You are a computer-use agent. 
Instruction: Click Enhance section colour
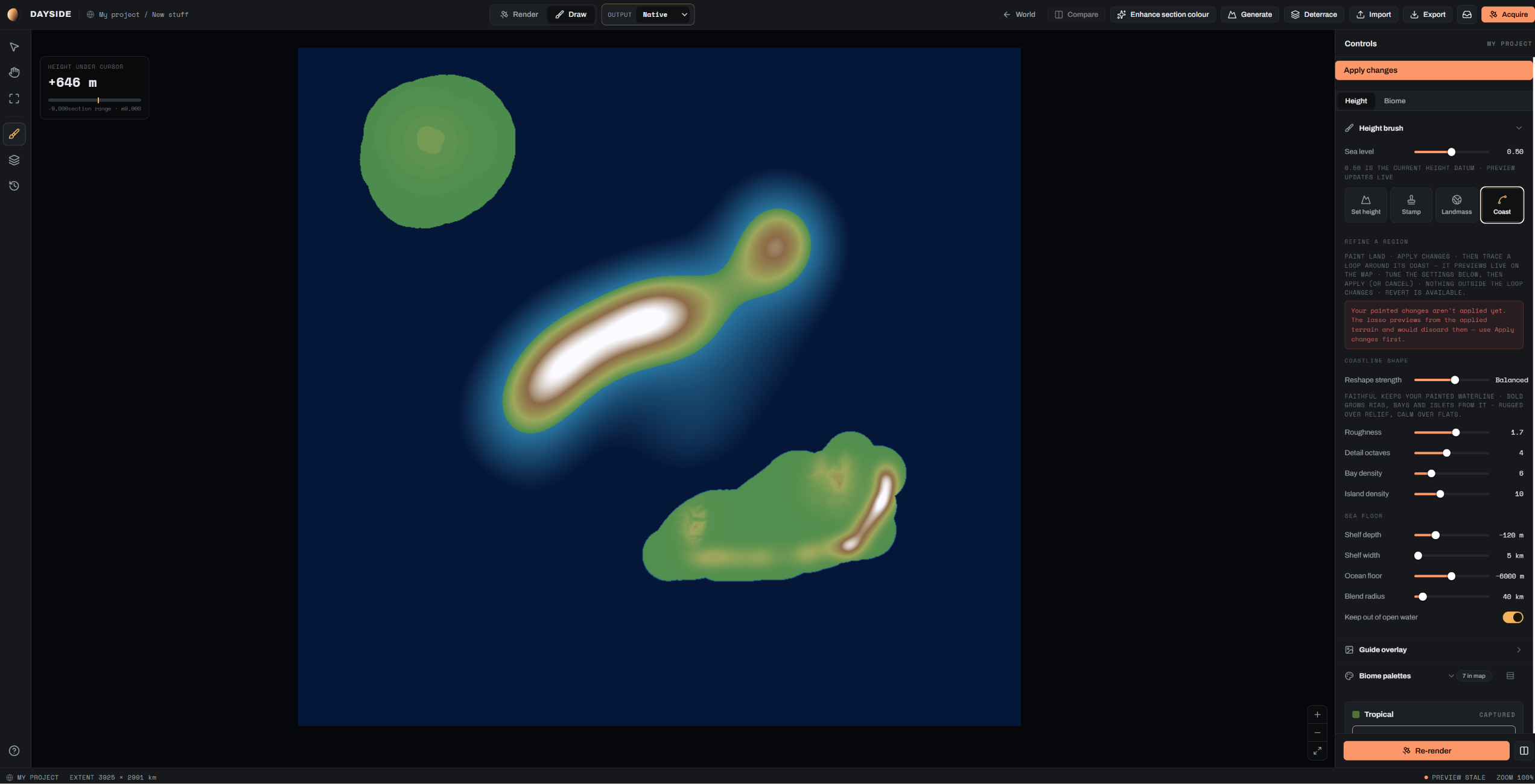pos(1163,14)
